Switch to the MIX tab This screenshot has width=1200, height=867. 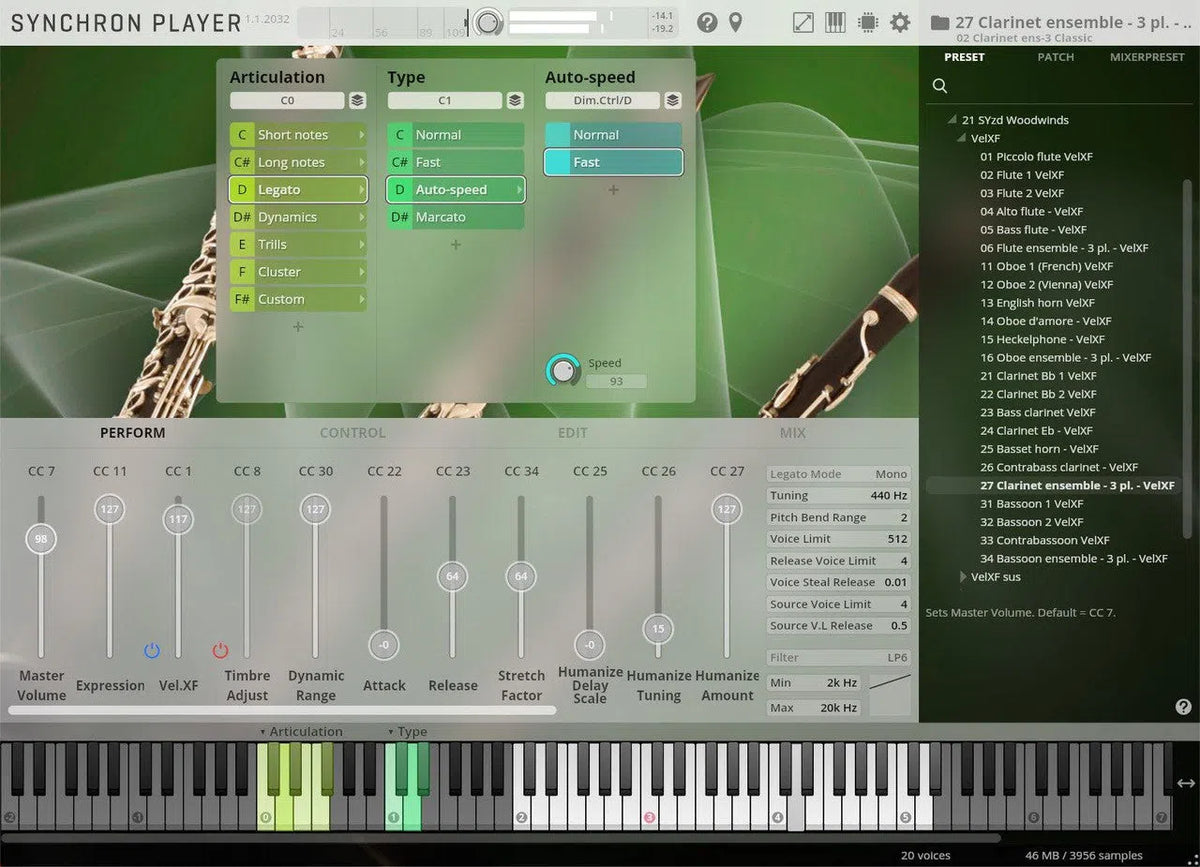[x=792, y=433]
